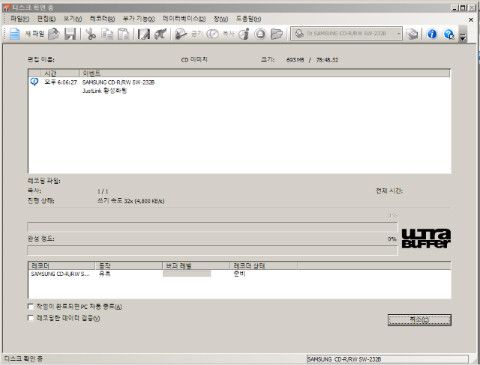Screen dimensions: 480x365
Task: Click the status bar SAMSUNG CD-R/RW SW-232B field
Action: 387,359
